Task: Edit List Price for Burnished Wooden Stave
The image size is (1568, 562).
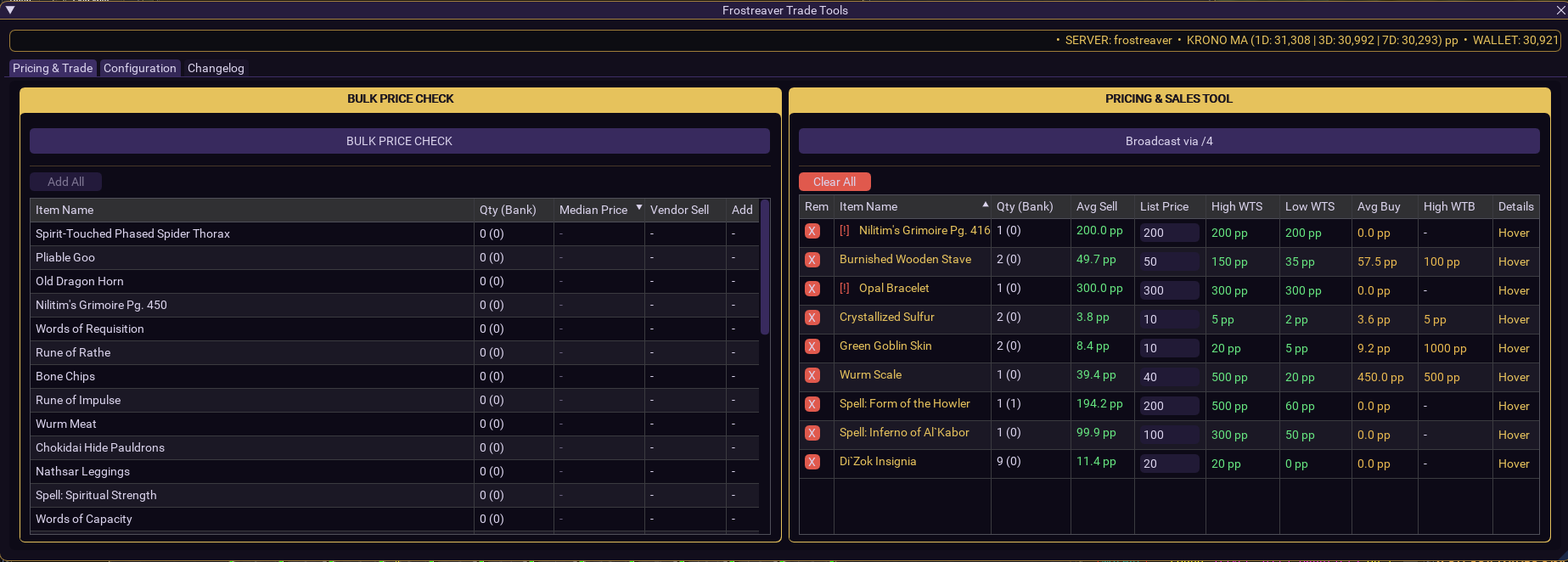Action: point(1169,261)
